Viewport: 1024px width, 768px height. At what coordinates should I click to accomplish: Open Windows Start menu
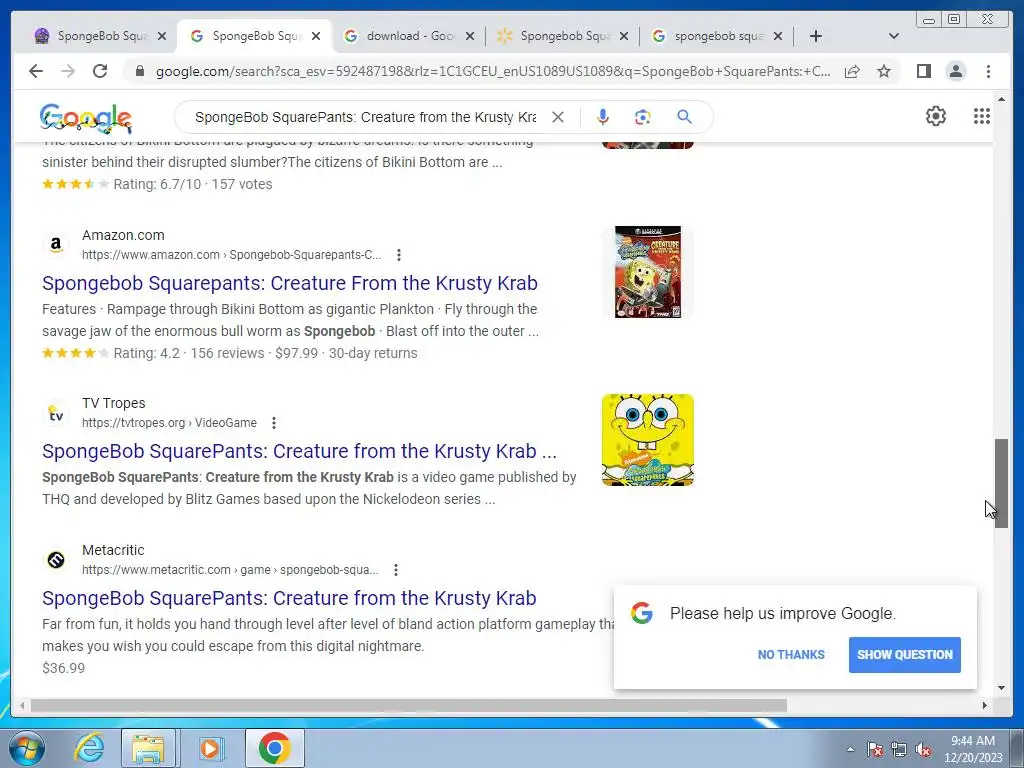click(26, 748)
